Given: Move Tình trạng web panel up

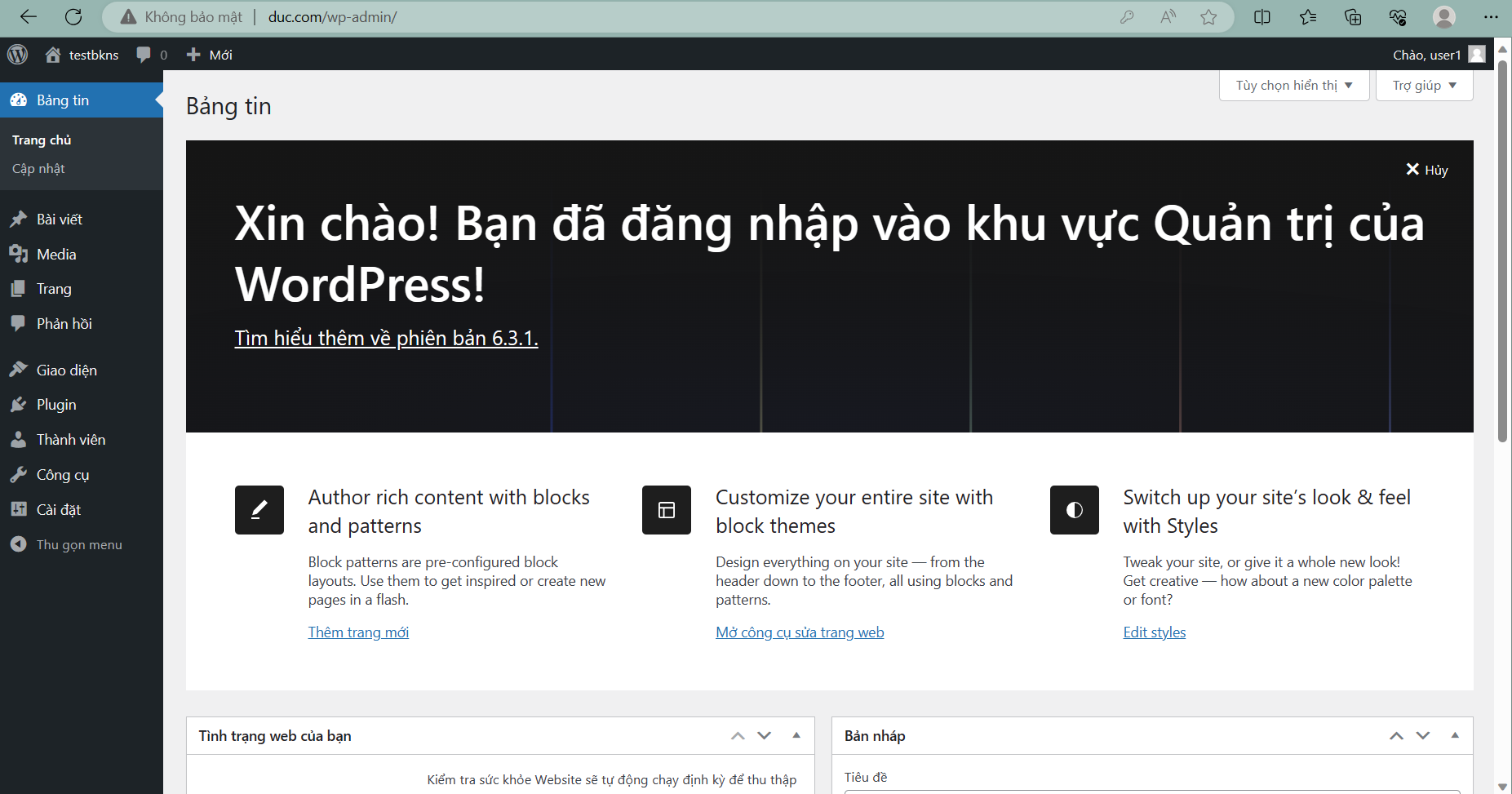Looking at the screenshot, I should pos(738,736).
